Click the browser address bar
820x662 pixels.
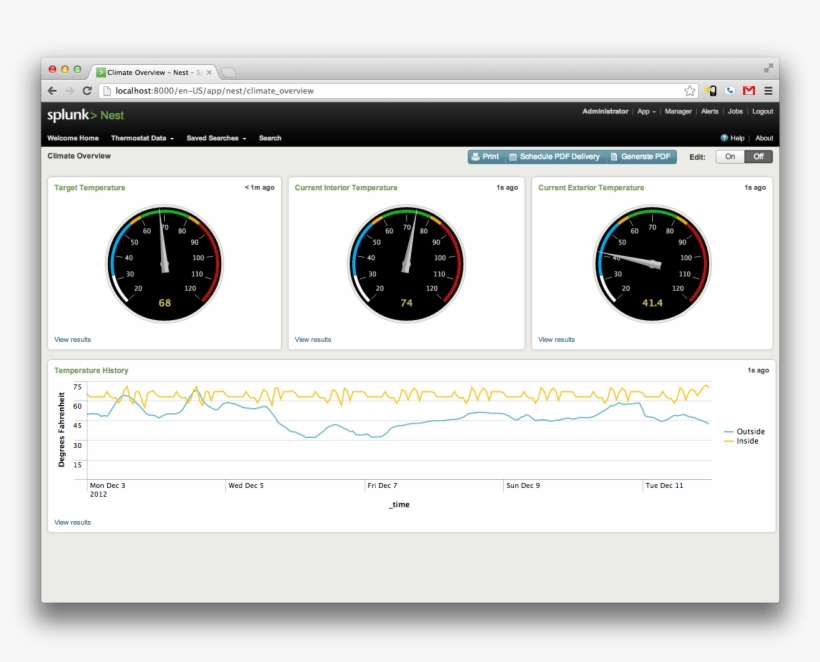point(300,90)
